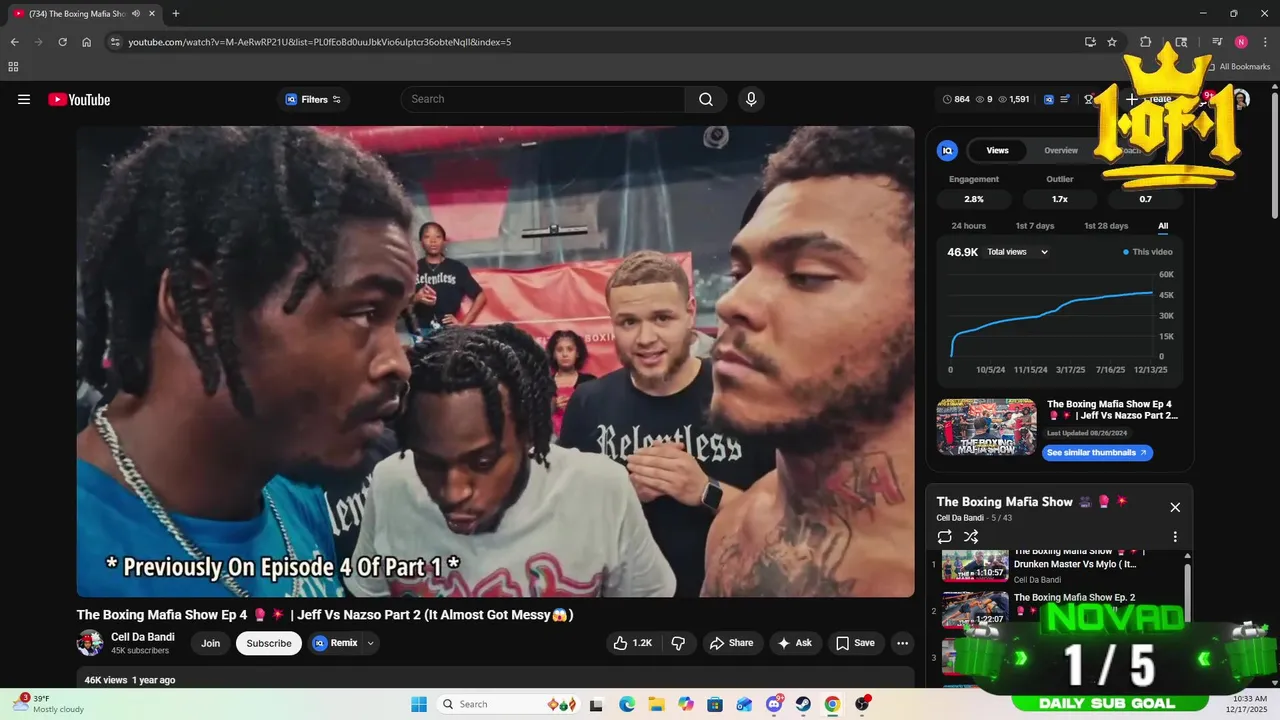Image resolution: width=1280 pixels, height=720 pixels.
Task: Open File Explorer from taskbar
Action: 656,704
